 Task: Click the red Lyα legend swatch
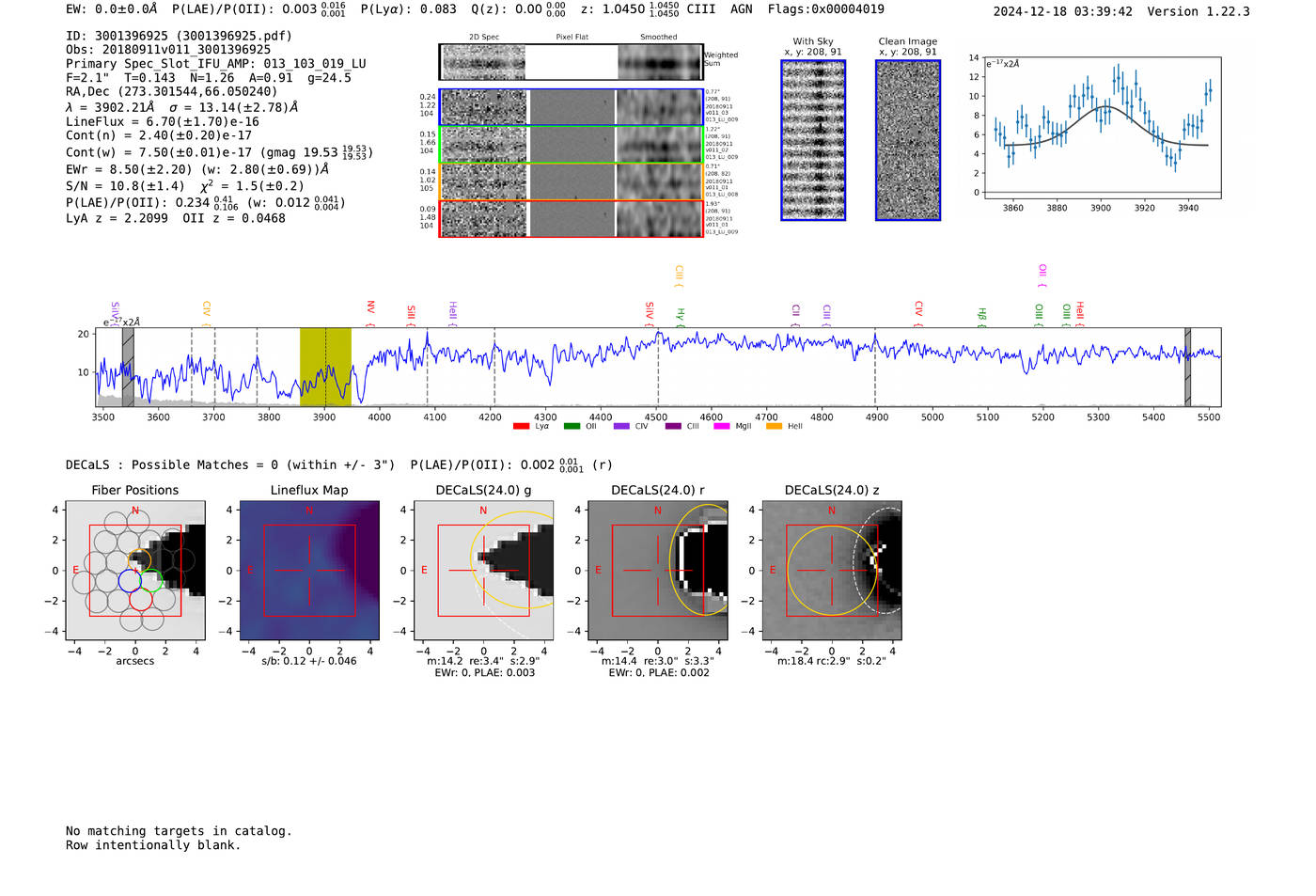pyautogui.click(x=521, y=427)
